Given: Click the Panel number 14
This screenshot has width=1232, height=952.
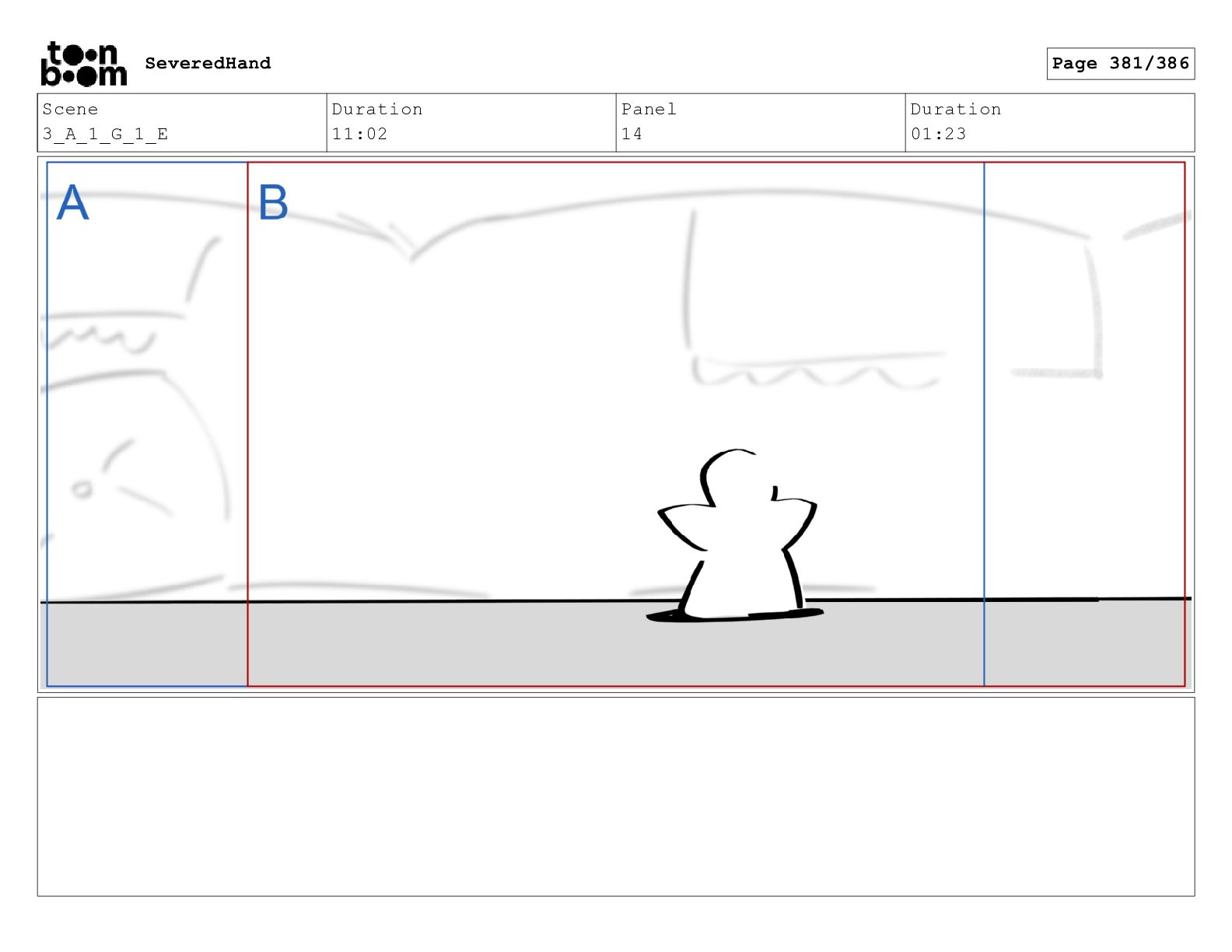Looking at the screenshot, I should click(632, 134).
